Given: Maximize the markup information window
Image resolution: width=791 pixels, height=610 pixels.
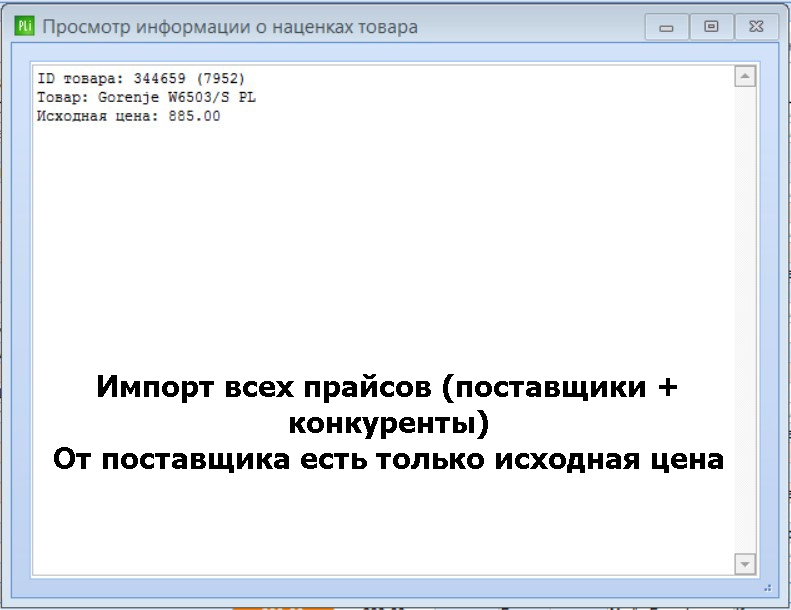Looking at the screenshot, I should coord(711,27).
